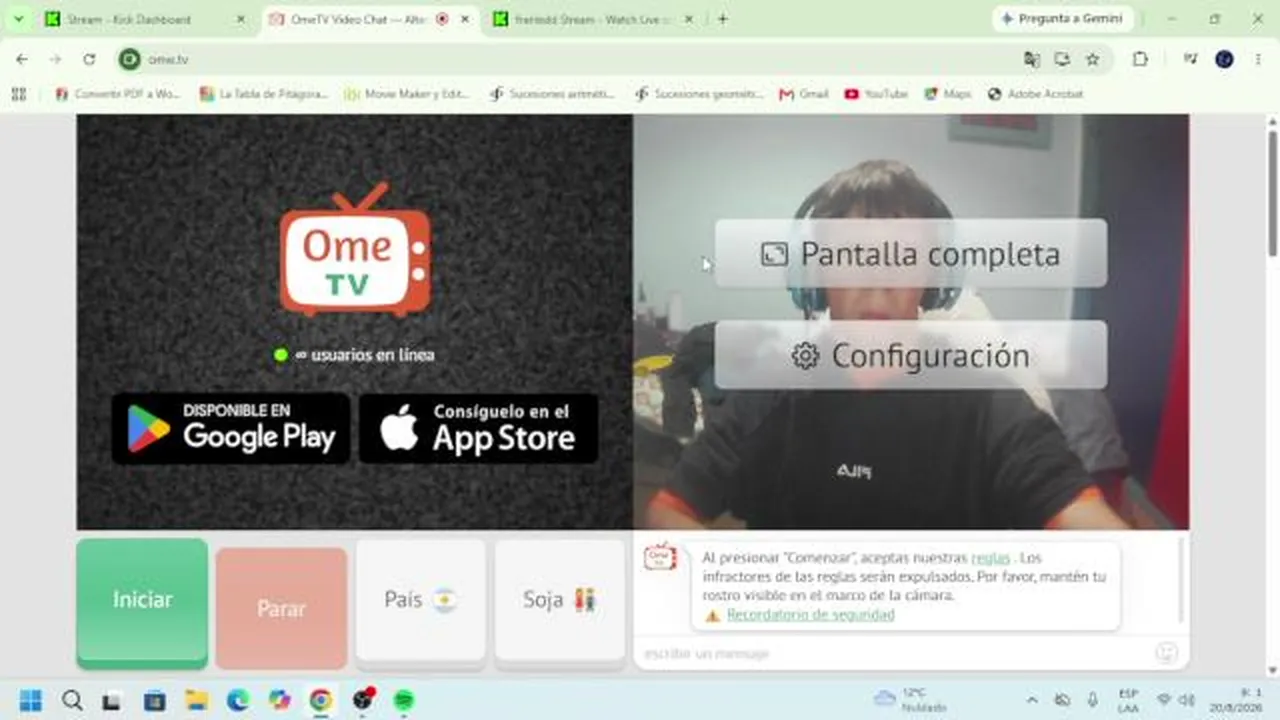
Task: Open the La Tabla de Pitágora... bookmark
Action: pyautogui.click(x=264, y=94)
